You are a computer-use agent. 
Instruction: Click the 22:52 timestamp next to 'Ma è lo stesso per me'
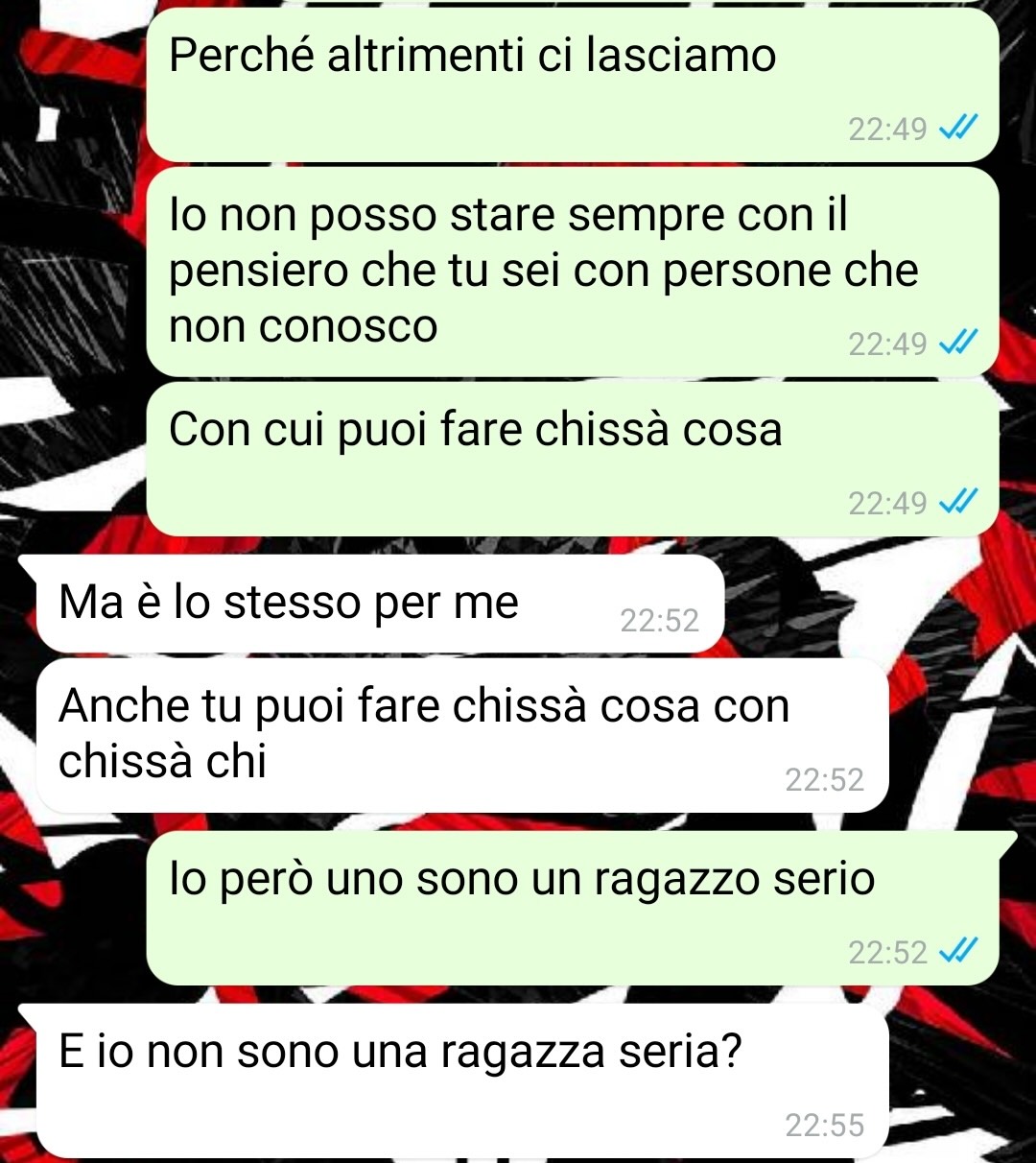[x=660, y=621]
